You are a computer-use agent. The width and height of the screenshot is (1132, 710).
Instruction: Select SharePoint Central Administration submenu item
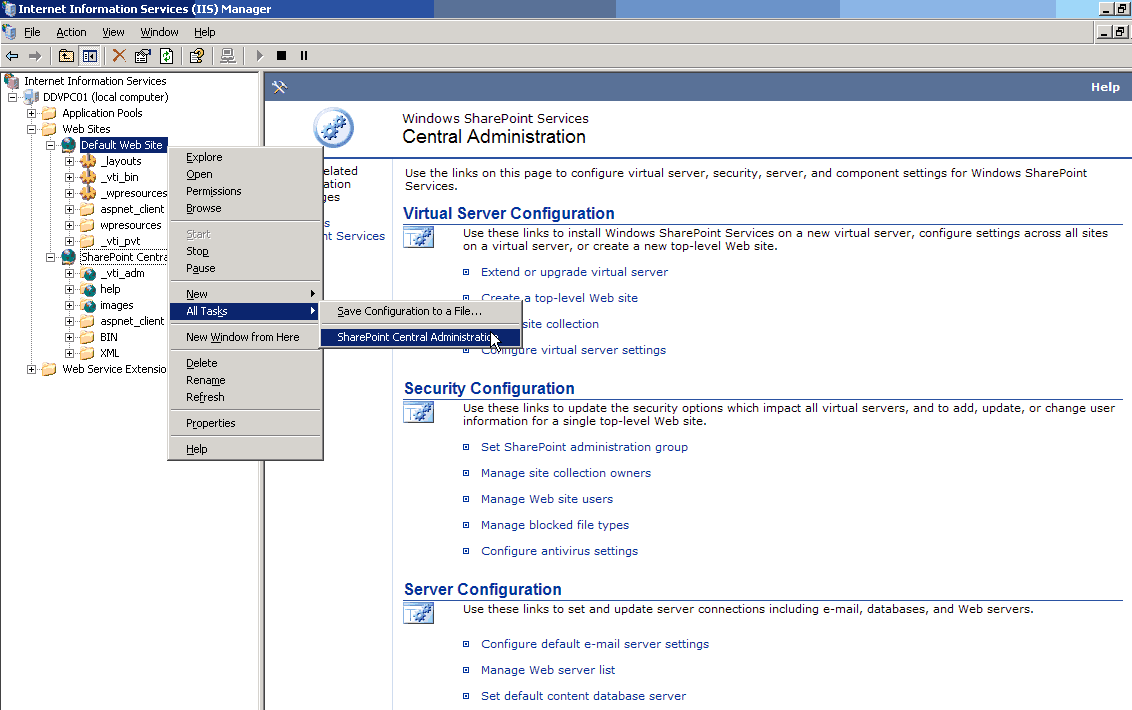(x=420, y=337)
